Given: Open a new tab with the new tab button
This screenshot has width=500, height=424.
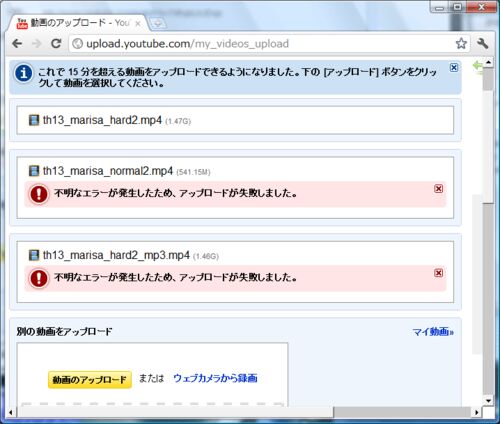Looking at the screenshot, I should [x=158, y=24].
